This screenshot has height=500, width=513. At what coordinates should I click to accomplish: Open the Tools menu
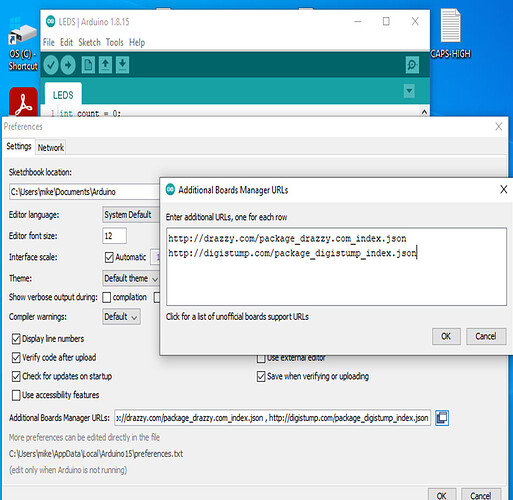tap(115, 43)
